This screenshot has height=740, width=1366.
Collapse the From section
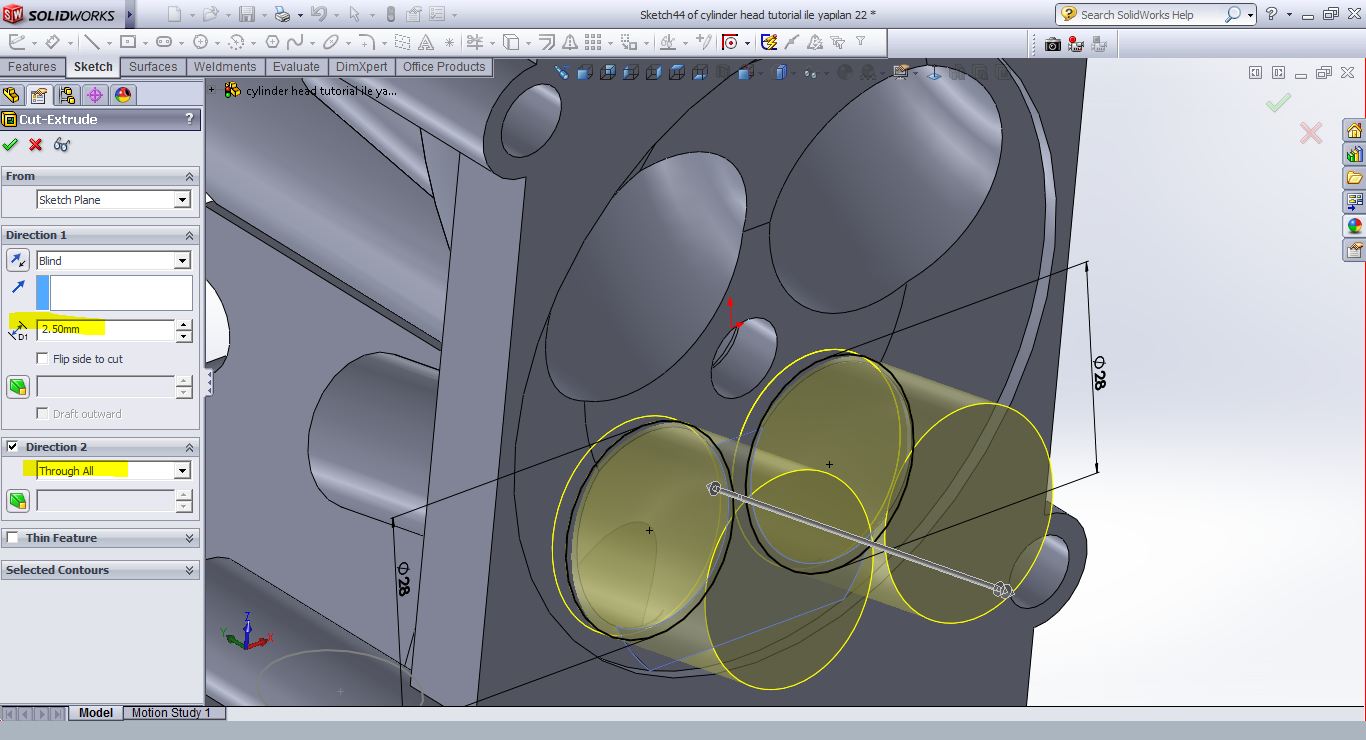point(189,176)
